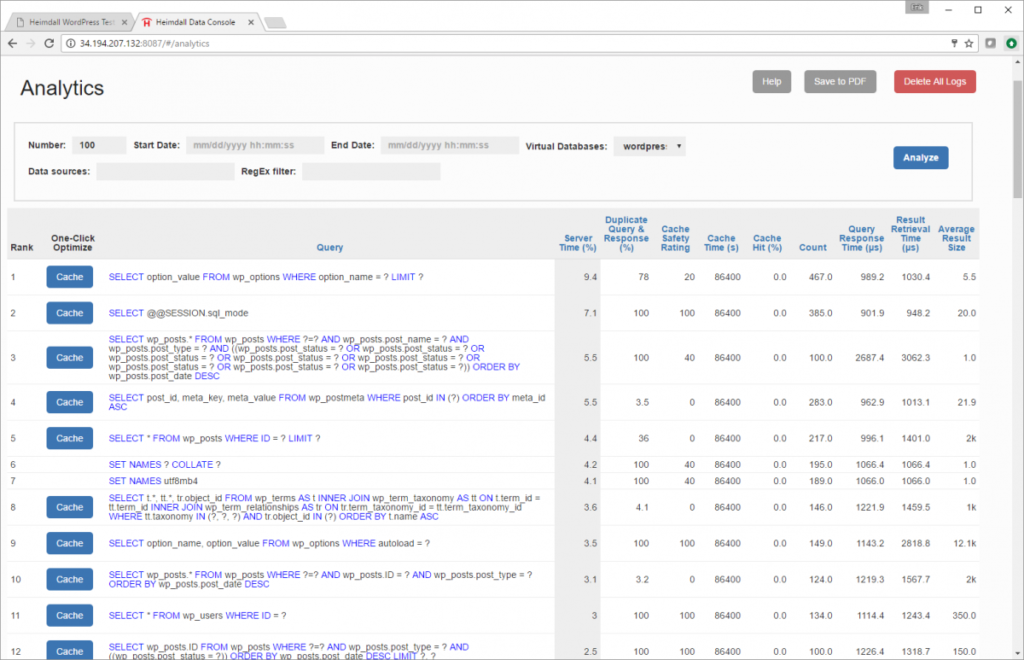Click the One-Click Optimize column header

point(72,243)
